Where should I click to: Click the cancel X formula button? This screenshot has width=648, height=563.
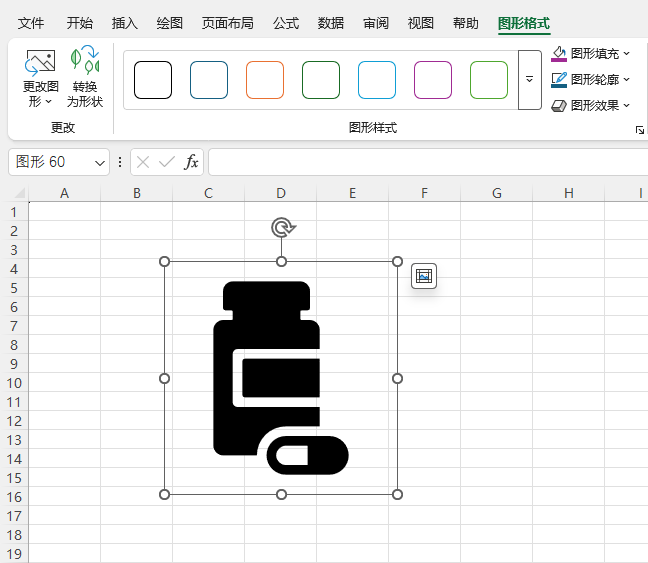coord(143,162)
